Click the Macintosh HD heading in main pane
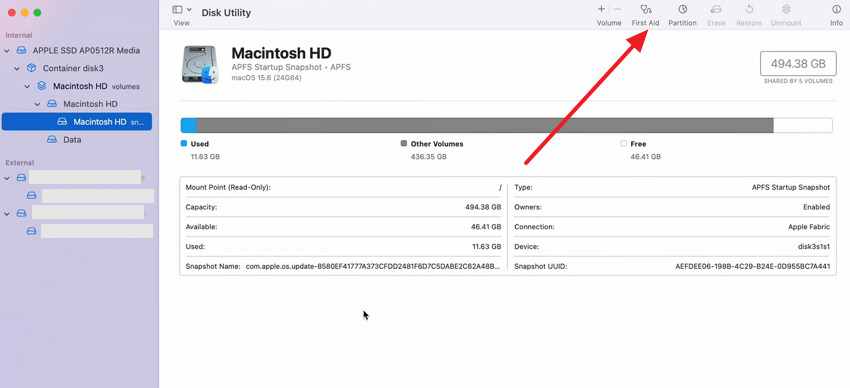Viewport: 850px width, 388px height. click(x=281, y=53)
